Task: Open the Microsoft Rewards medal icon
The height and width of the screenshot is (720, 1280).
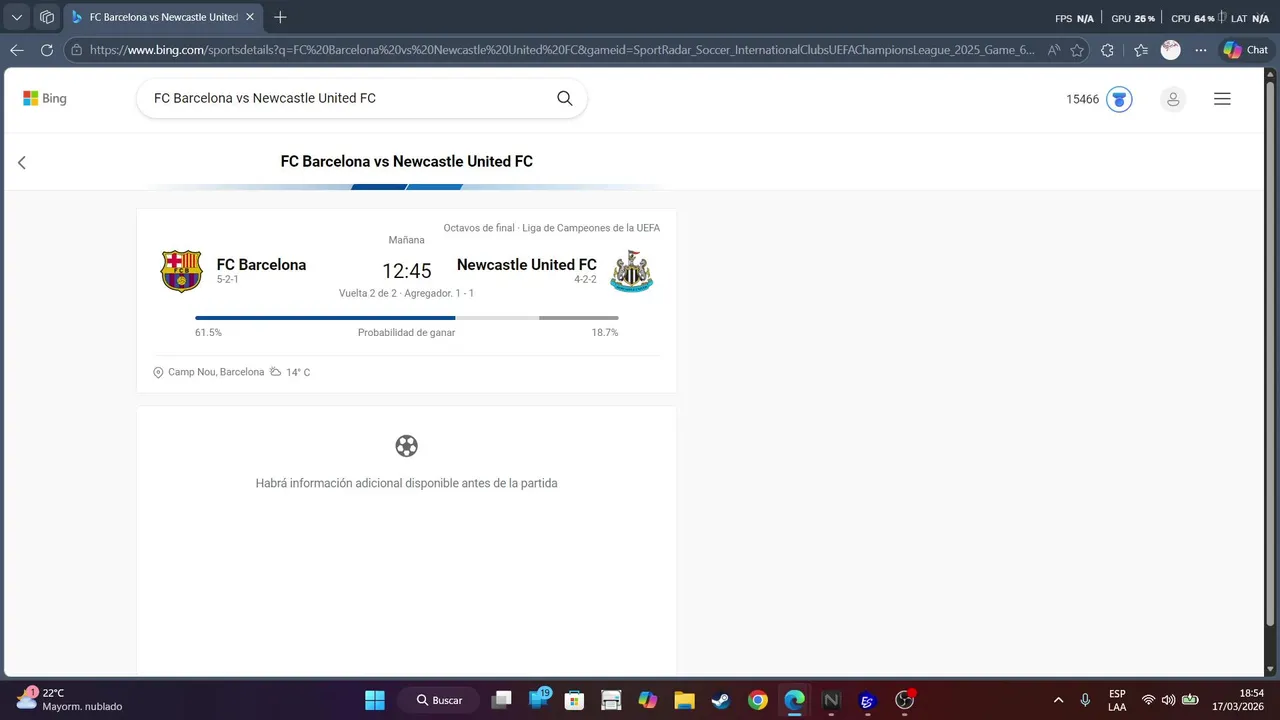Action: point(1119,99)
